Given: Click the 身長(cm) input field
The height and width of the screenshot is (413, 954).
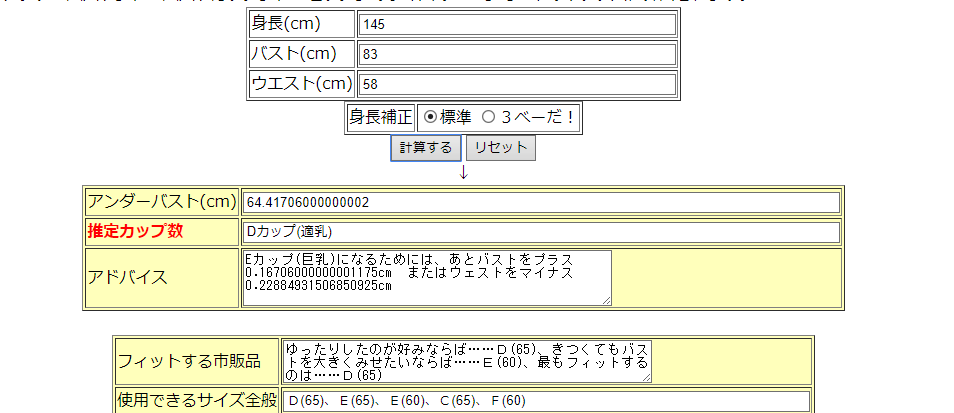Looking at the screenshot, I should tap(517, 24).
